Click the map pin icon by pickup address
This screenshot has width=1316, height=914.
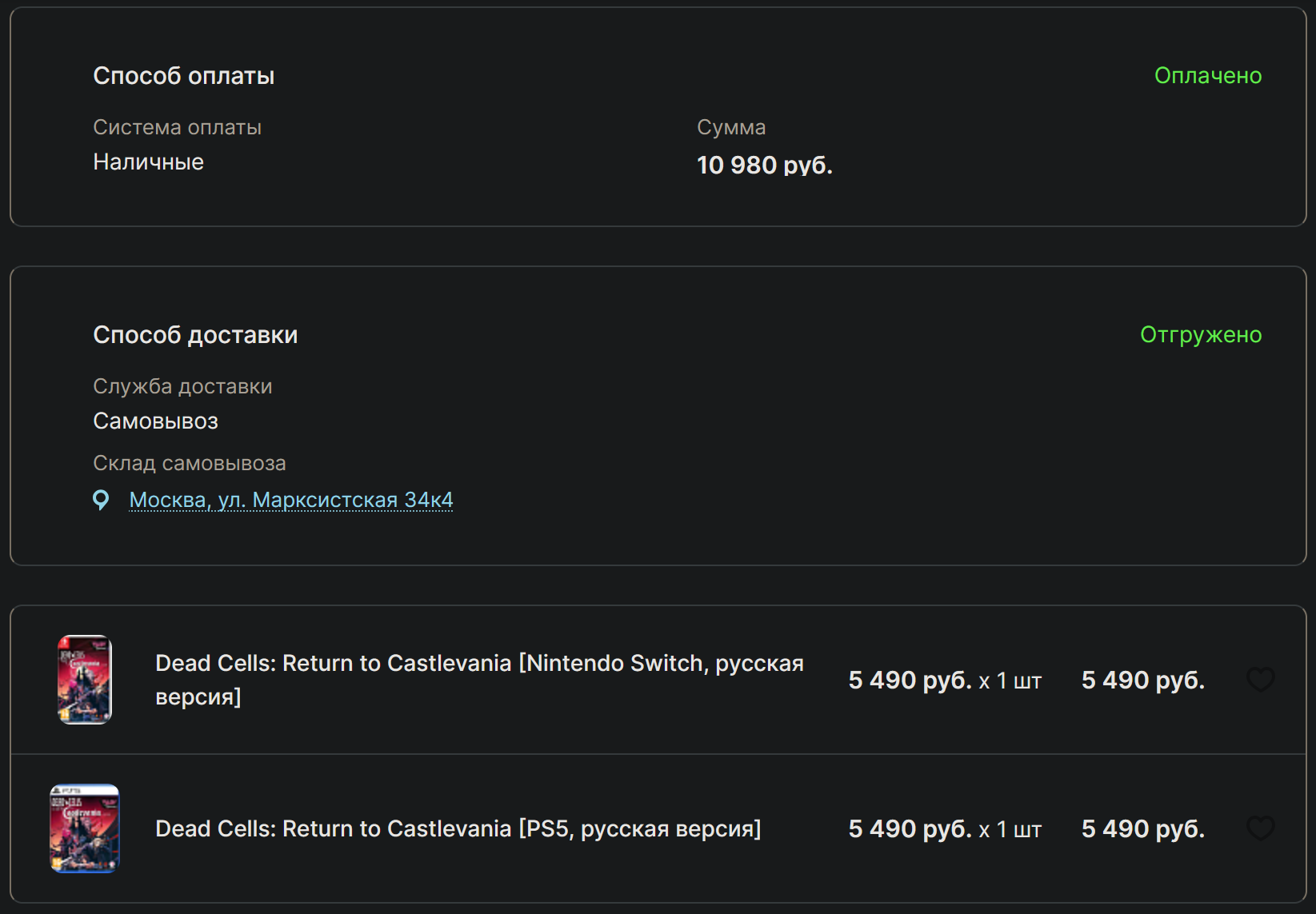coord(101,500)
